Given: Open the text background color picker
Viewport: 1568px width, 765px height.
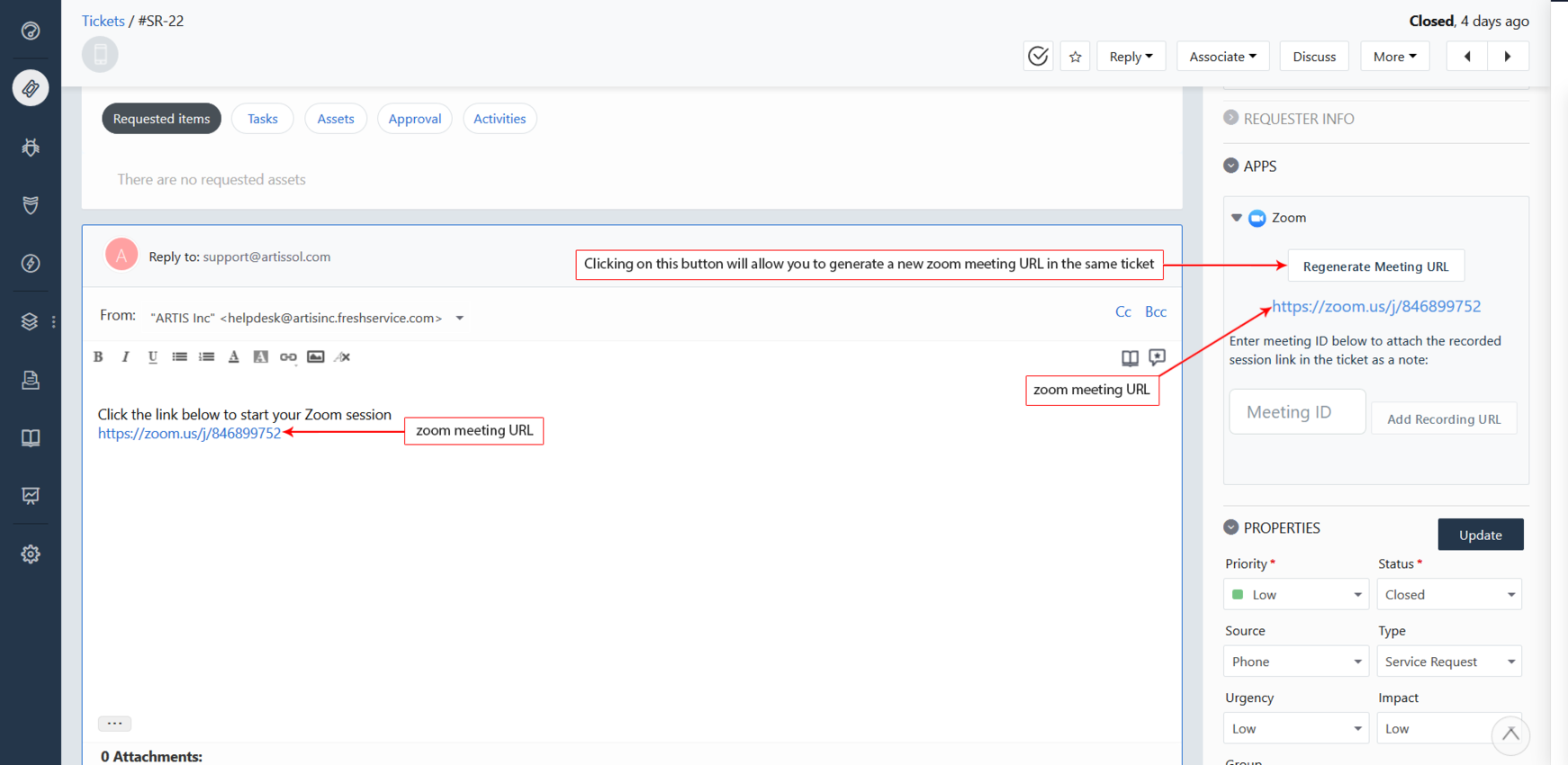Looking at the screenshot, I should click(261, 357).
